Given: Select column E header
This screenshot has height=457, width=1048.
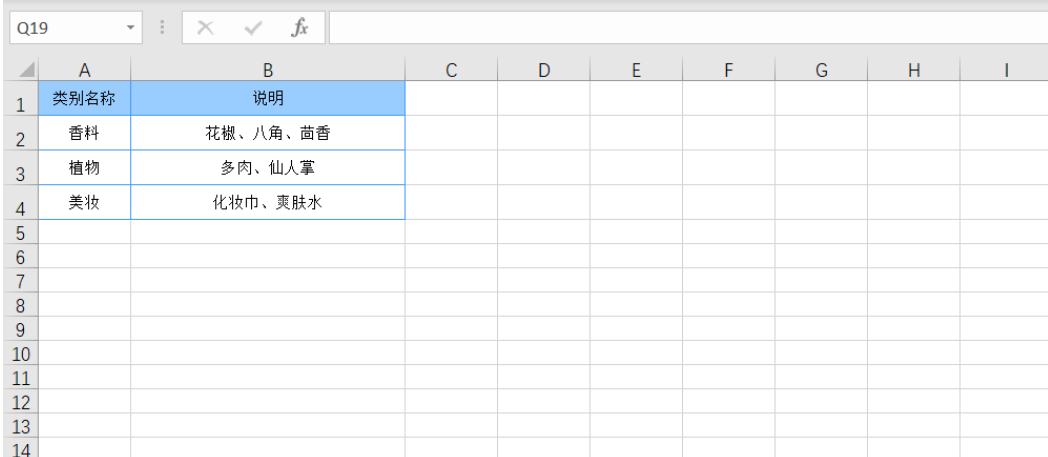Looking at the screenshot, I should click(636, 70).
